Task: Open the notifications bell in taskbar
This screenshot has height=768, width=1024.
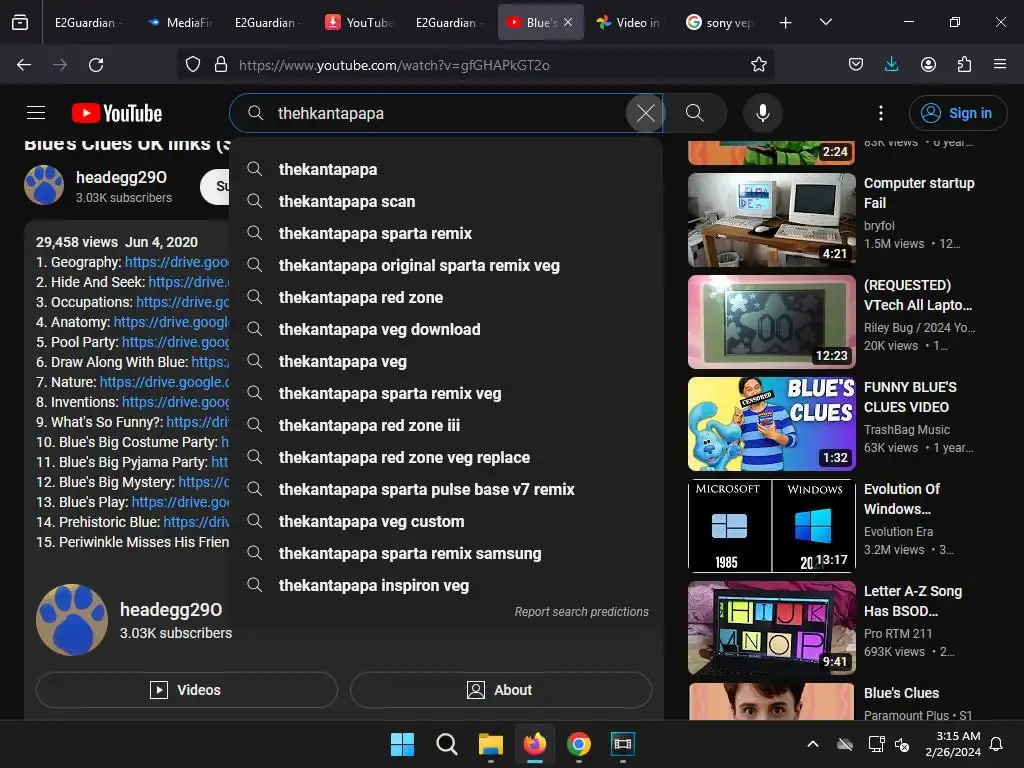Action: pyautogui.click(x=997, y=744)
